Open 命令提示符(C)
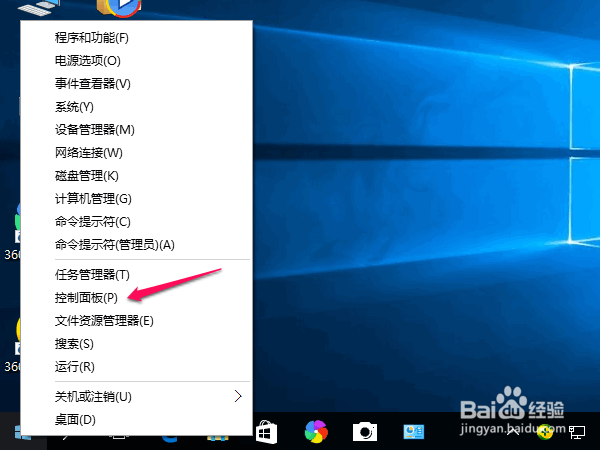 [136, 222]
